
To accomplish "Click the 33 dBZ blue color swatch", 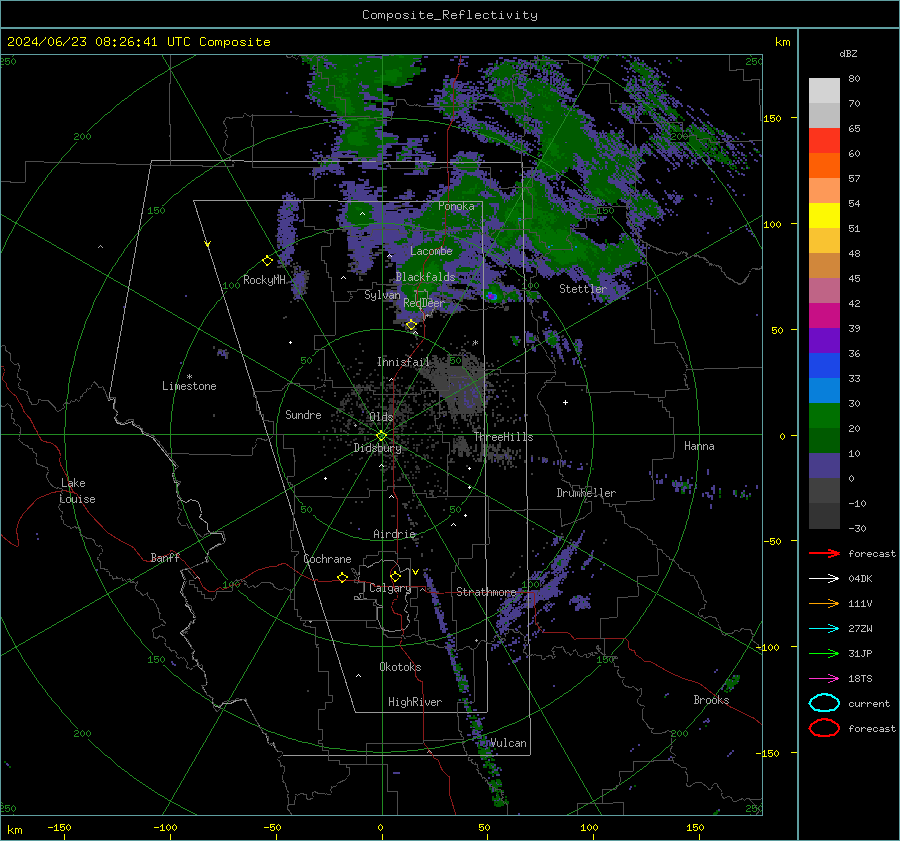I will 824,390.
